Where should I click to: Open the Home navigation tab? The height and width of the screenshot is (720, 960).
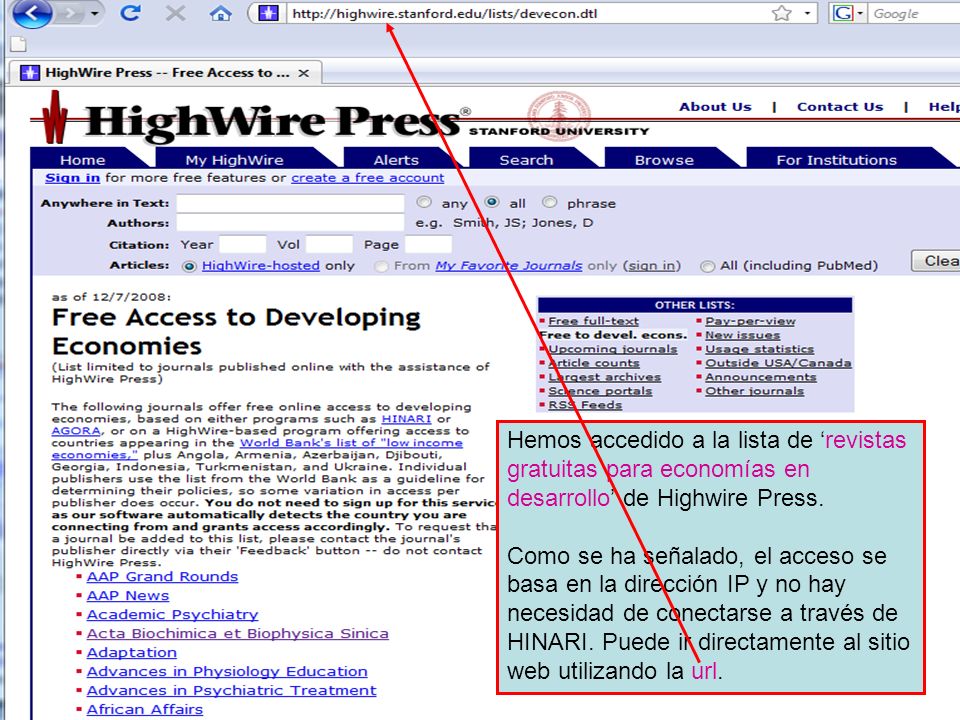pos(83,160)
